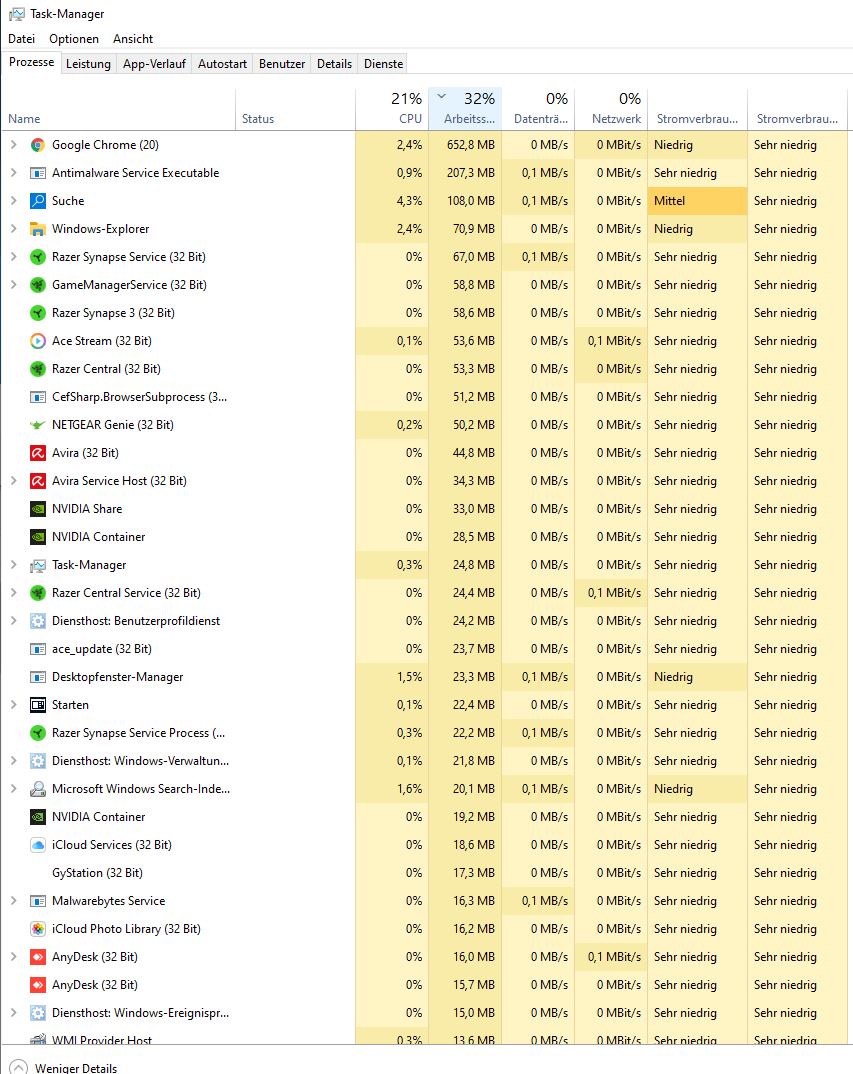
Task: Click the NVIDIA Share icon
Action: [x=38, y=509]
